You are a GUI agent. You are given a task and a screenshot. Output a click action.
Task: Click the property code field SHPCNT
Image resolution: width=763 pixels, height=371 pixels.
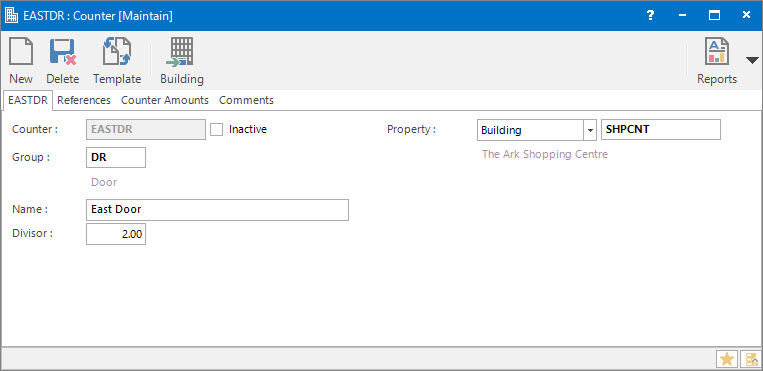[661, 130]
